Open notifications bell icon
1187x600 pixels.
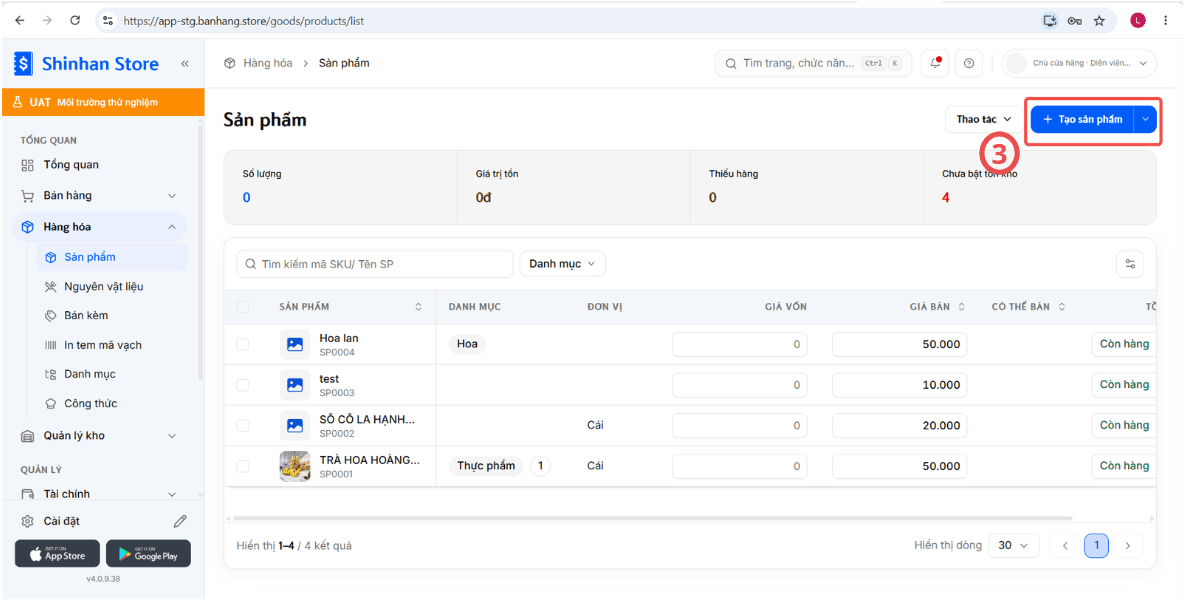point(936,64)
